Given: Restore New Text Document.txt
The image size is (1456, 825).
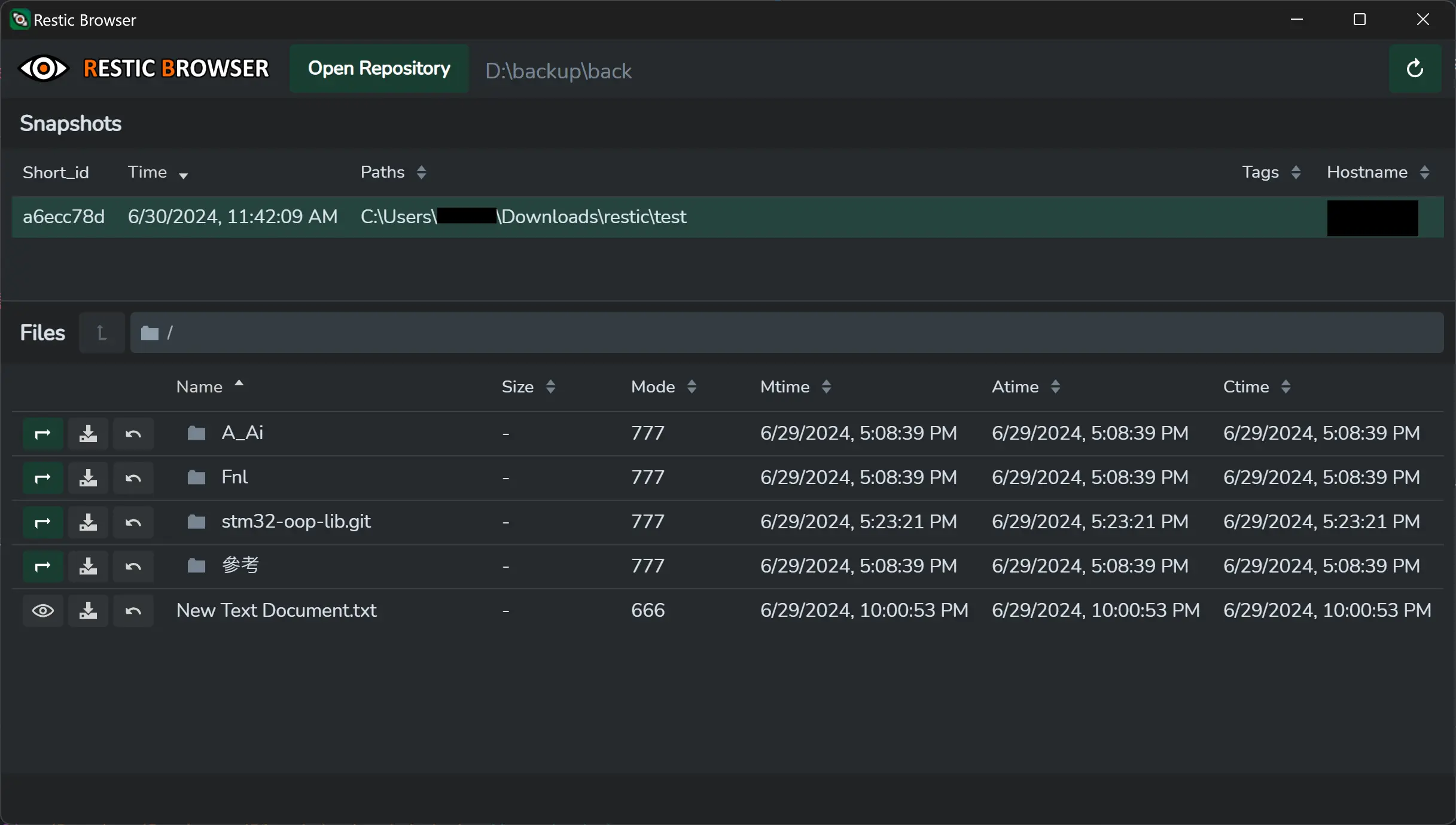Looking at the screenshot, I should coord(133,611).
